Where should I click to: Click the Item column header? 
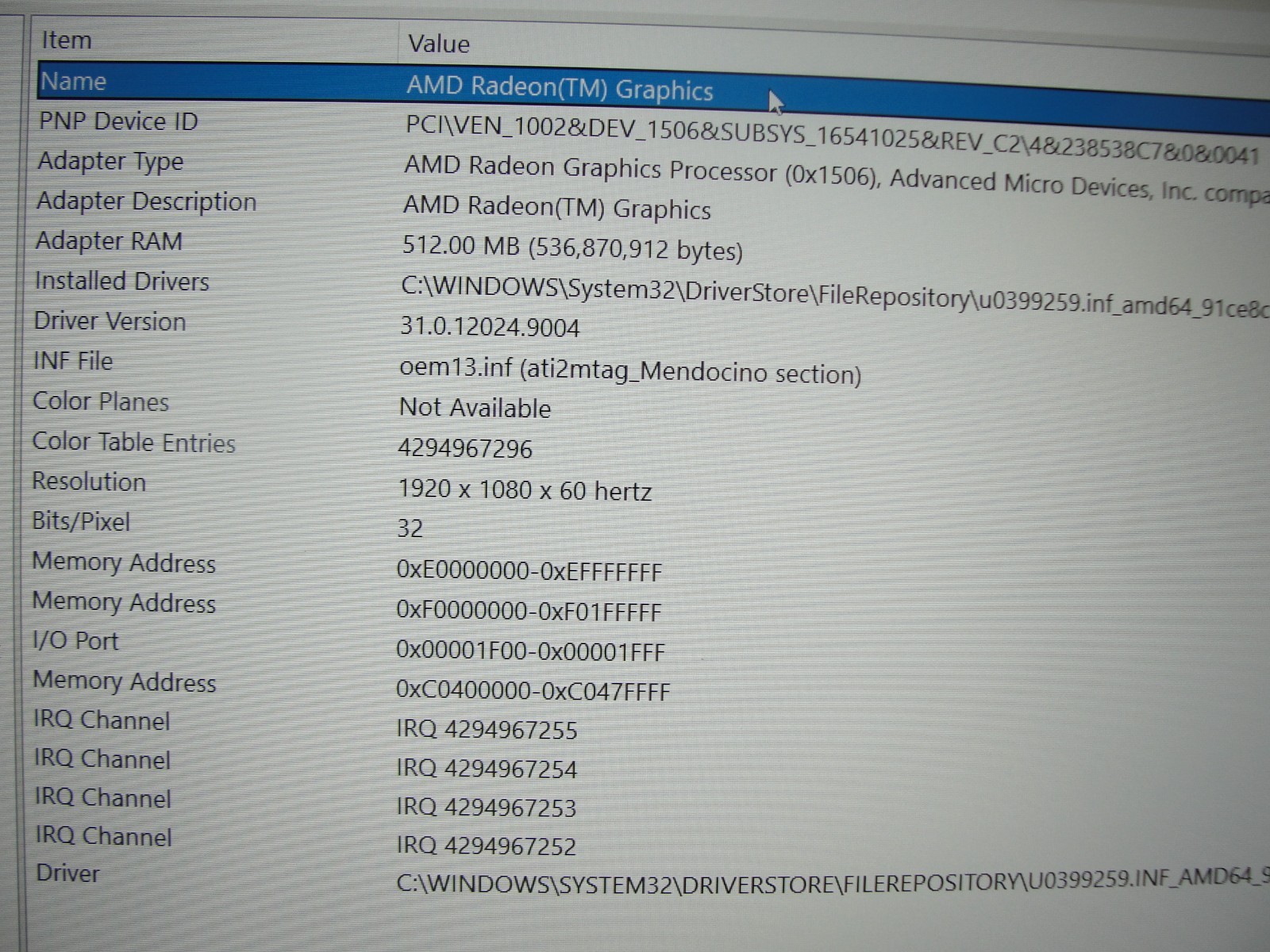[67, 40]
